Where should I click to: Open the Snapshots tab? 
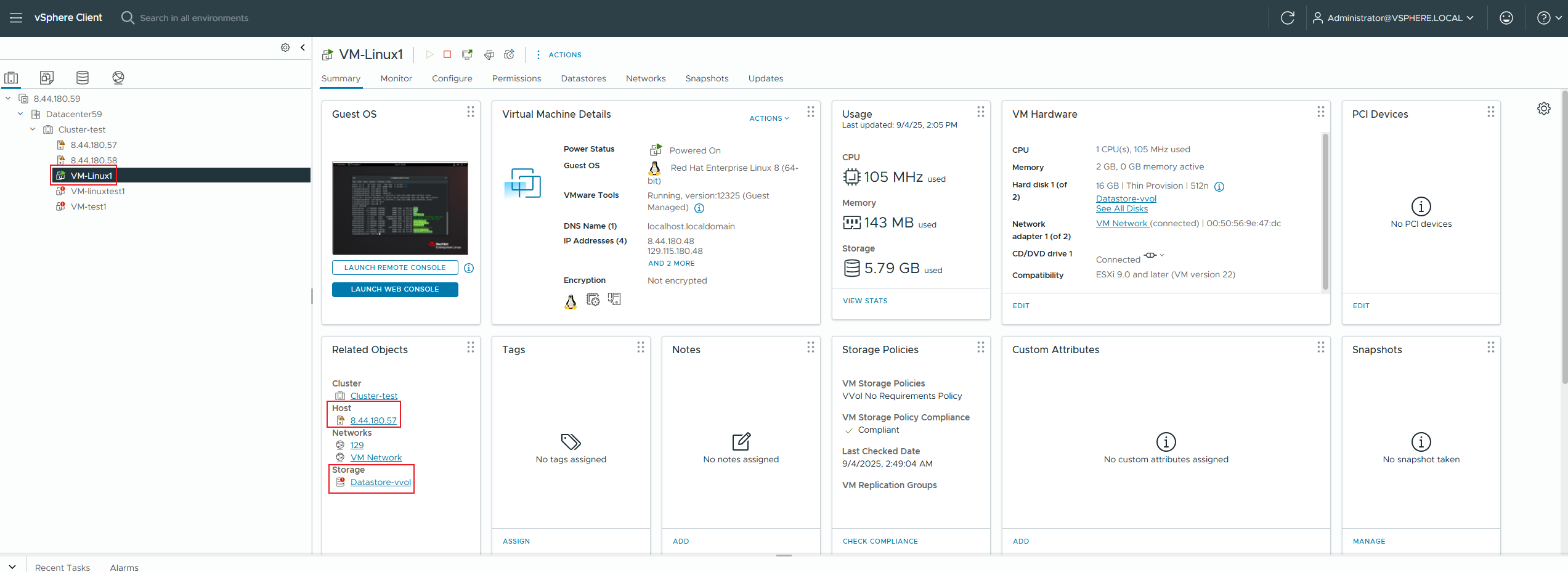pyautogui.click(x=707, y=78)
